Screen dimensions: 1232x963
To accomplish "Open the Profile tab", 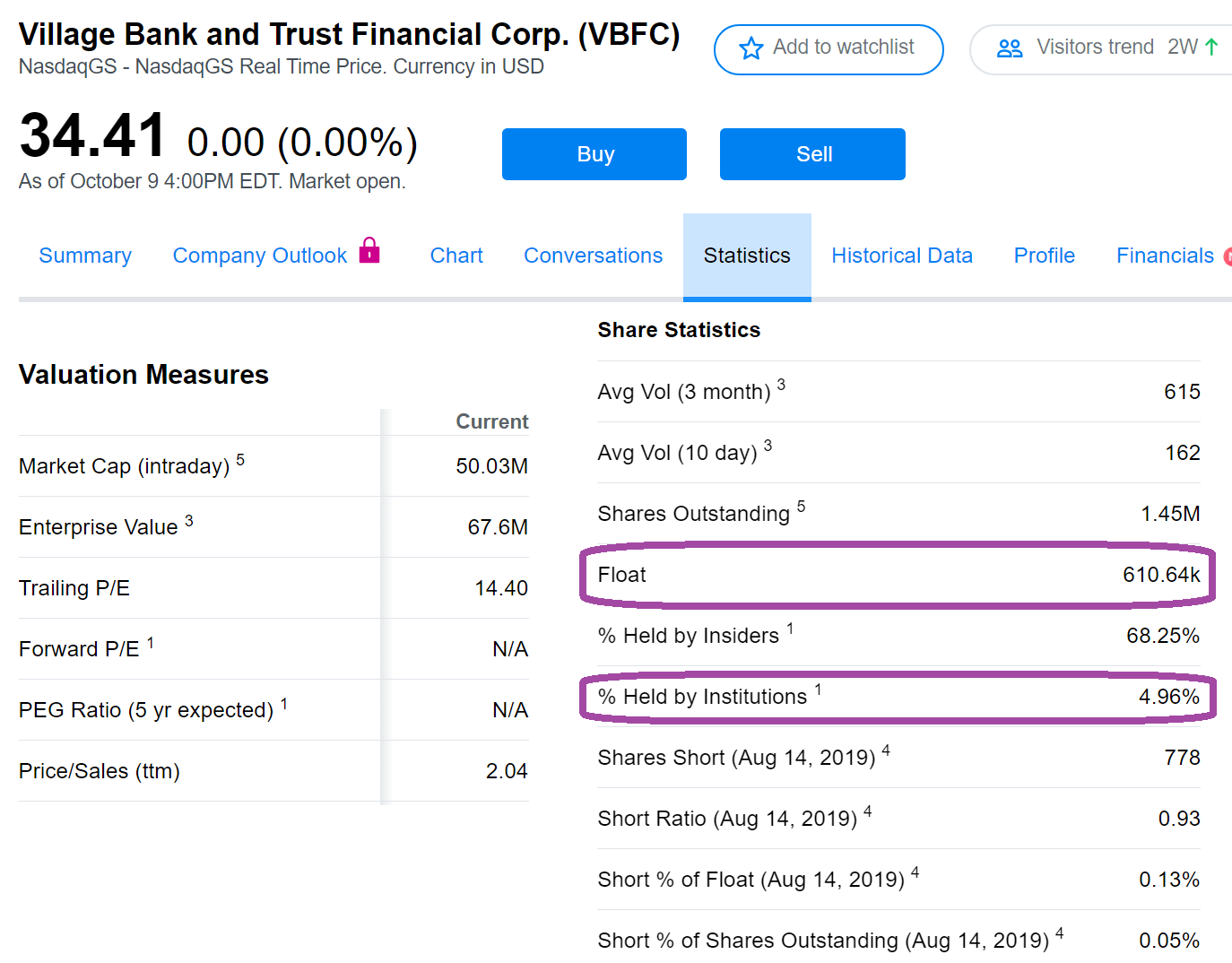I will pos(1045,256).
